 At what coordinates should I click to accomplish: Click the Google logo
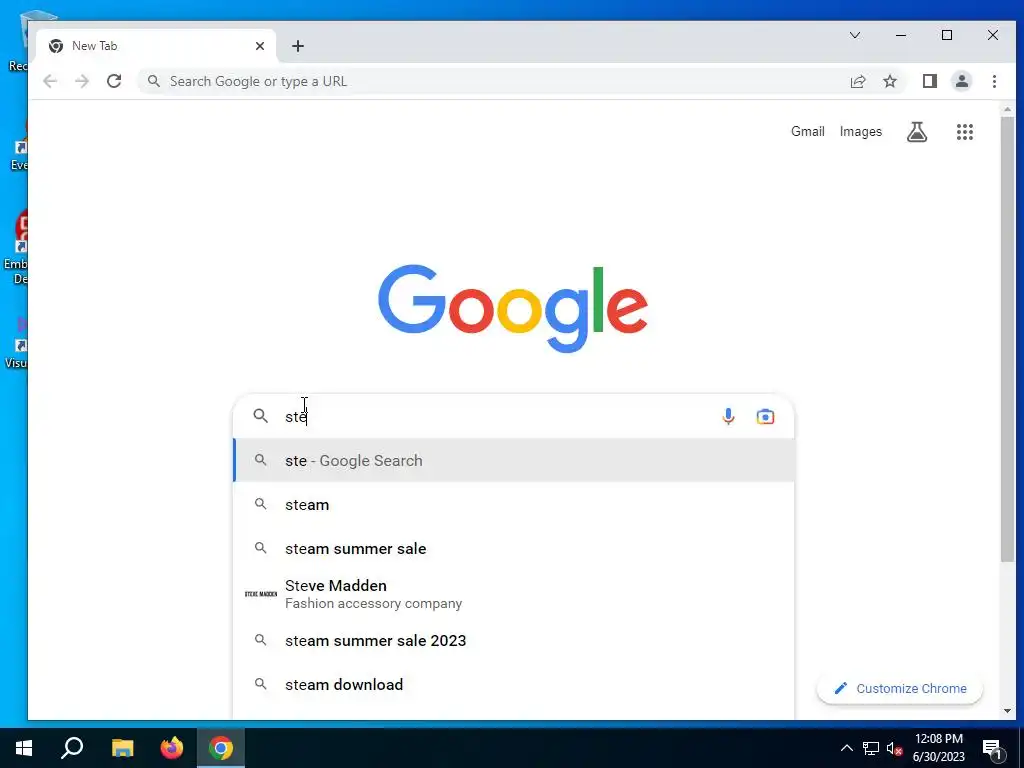coord(513,308)
